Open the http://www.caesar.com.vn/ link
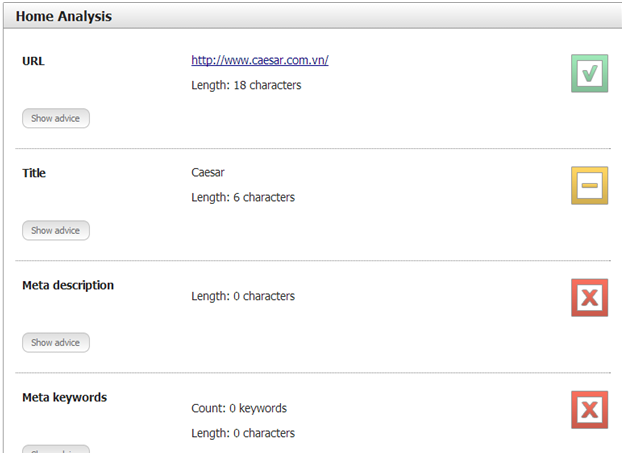Viewport: 622px width, 455px height. coord(259,60)
